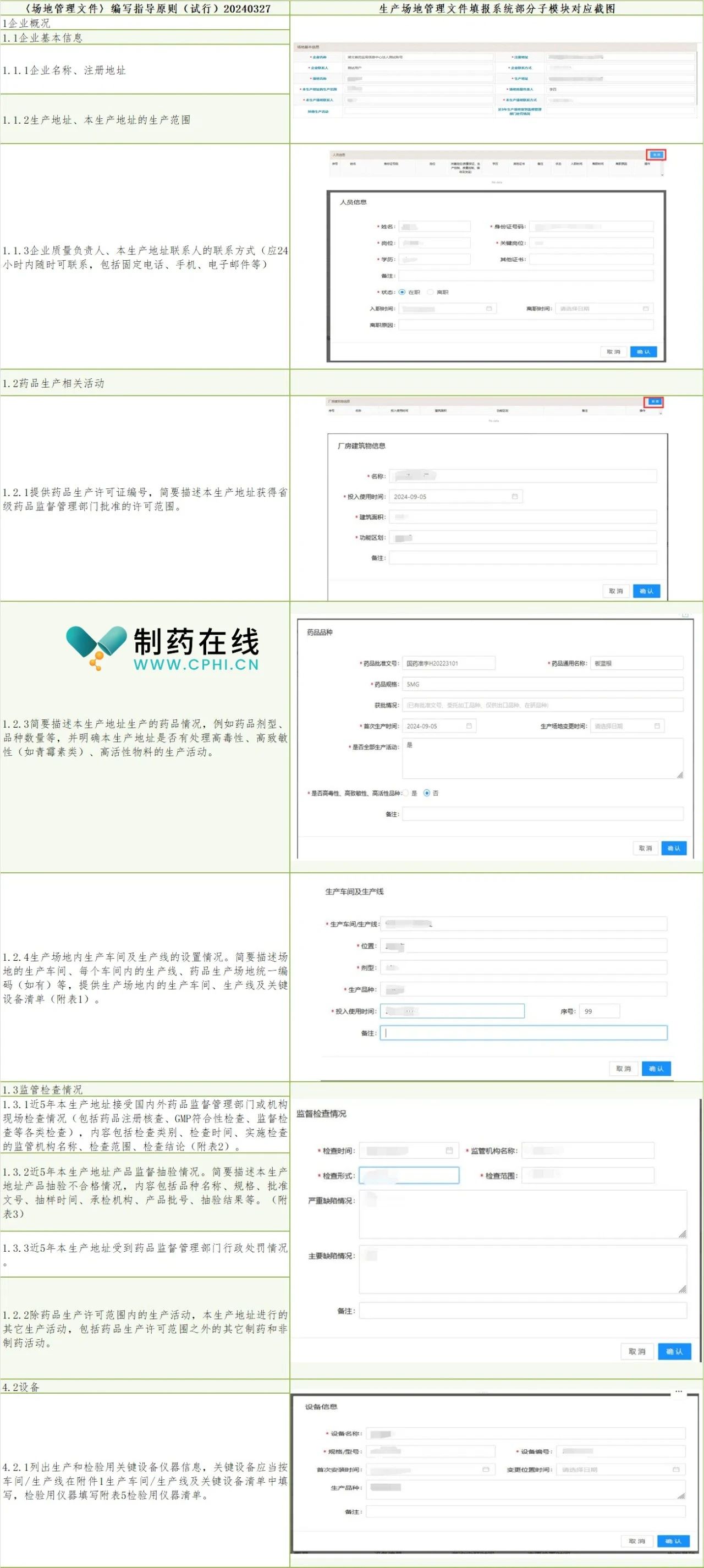
Task: Click the 离职原因 input field
Action: tap(526, 325)
